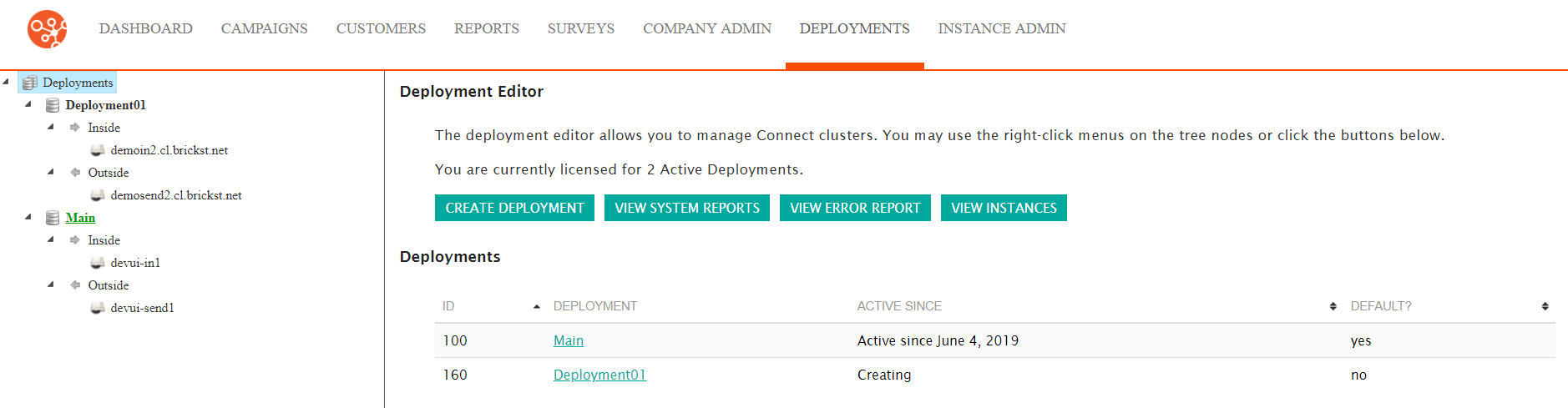Image resolution: width=1568 pixels, height=408 pixels.
Task: Select the Deployments tab
Action: (855, 28)
